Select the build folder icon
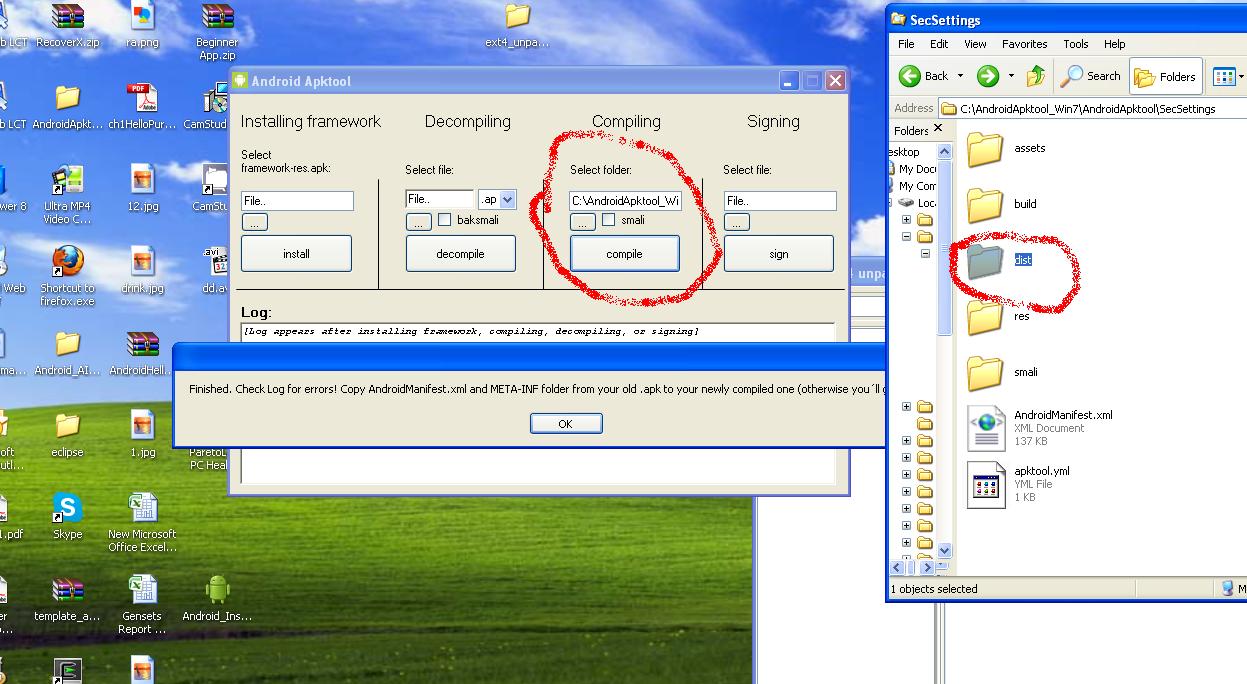1247x684 pixels. point(985,204)
